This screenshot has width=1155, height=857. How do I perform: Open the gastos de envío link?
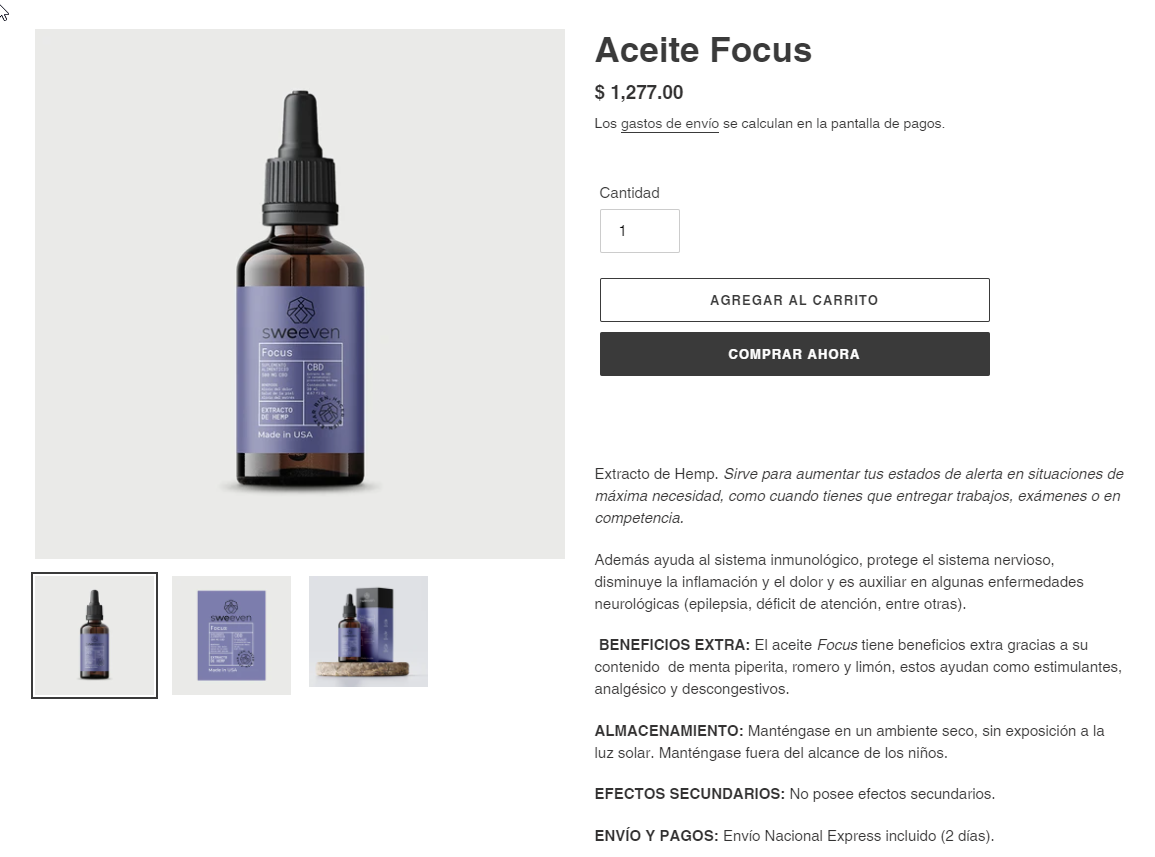[670, 124]
